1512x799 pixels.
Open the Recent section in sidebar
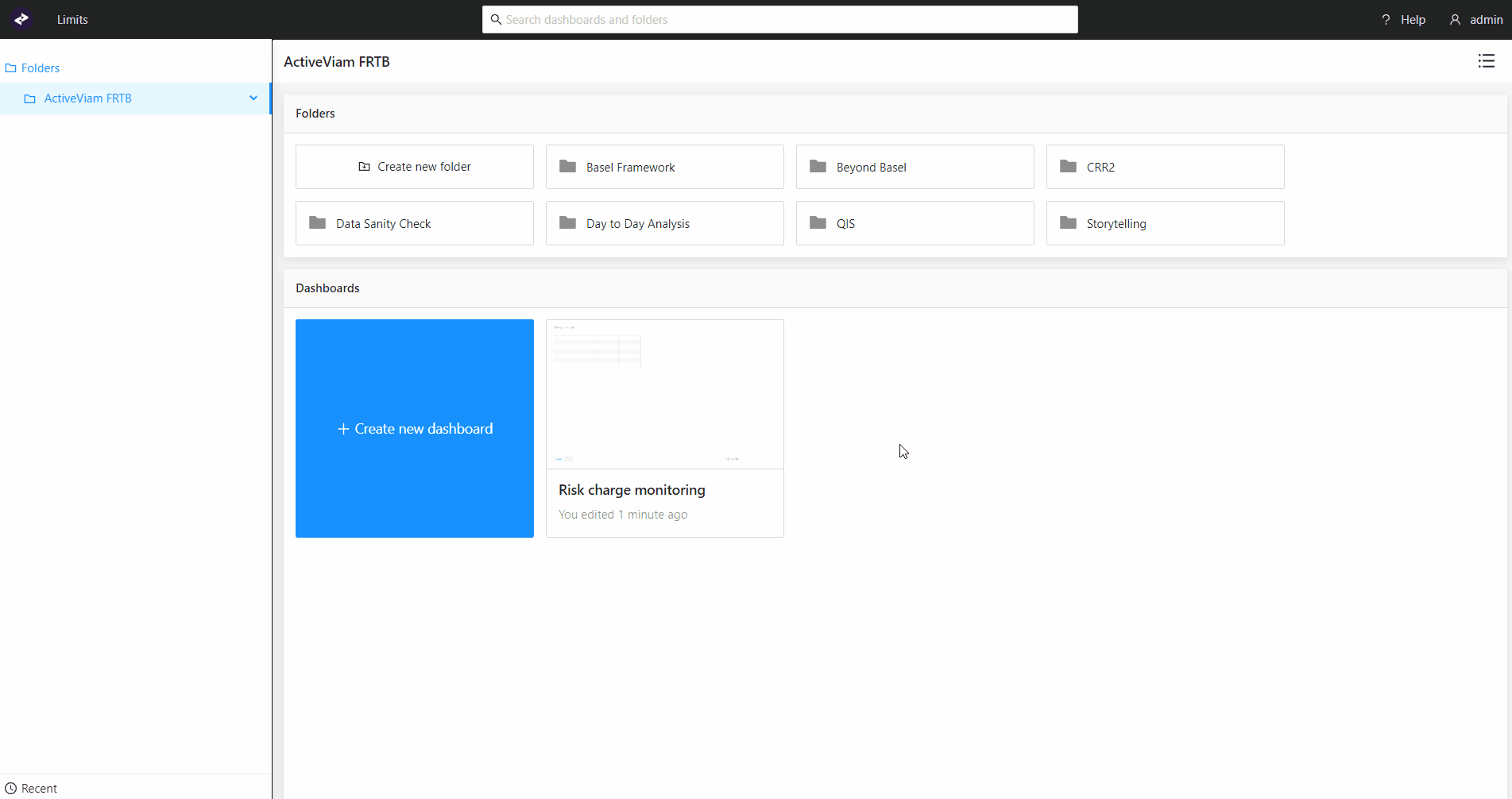pyautogui.click(x=32, y=789)
